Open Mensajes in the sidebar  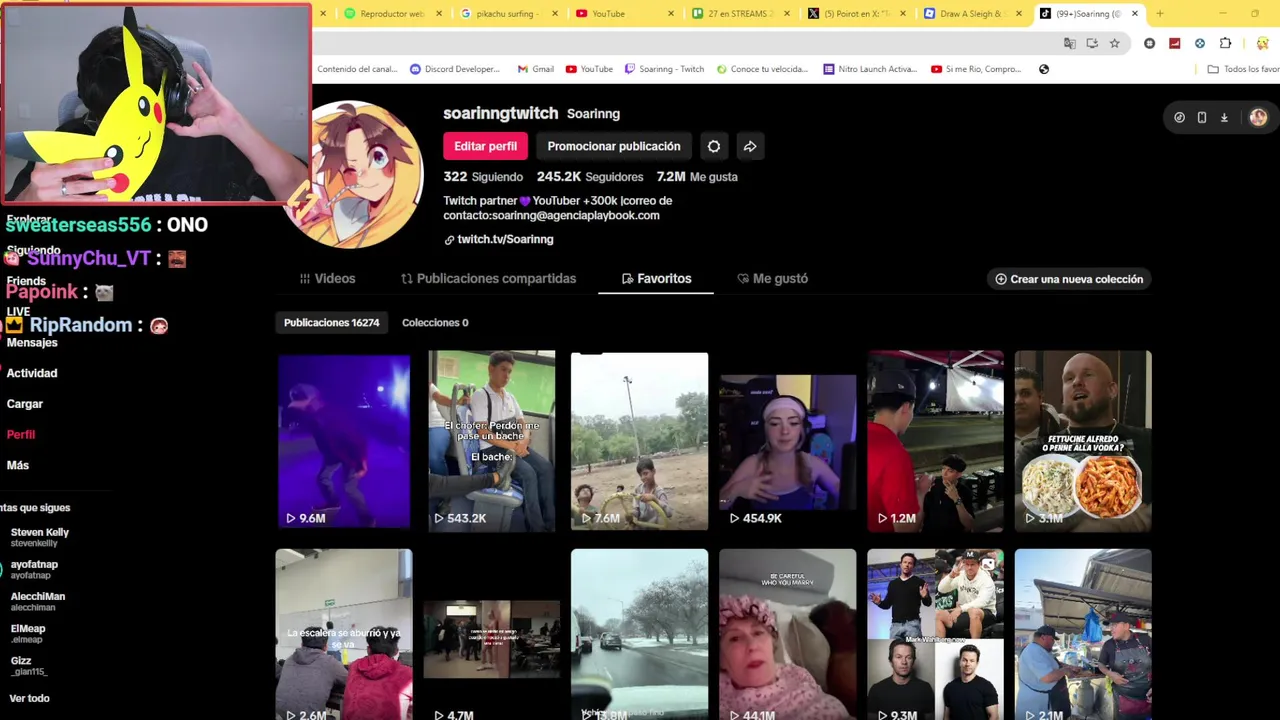[x=32, y=342]
